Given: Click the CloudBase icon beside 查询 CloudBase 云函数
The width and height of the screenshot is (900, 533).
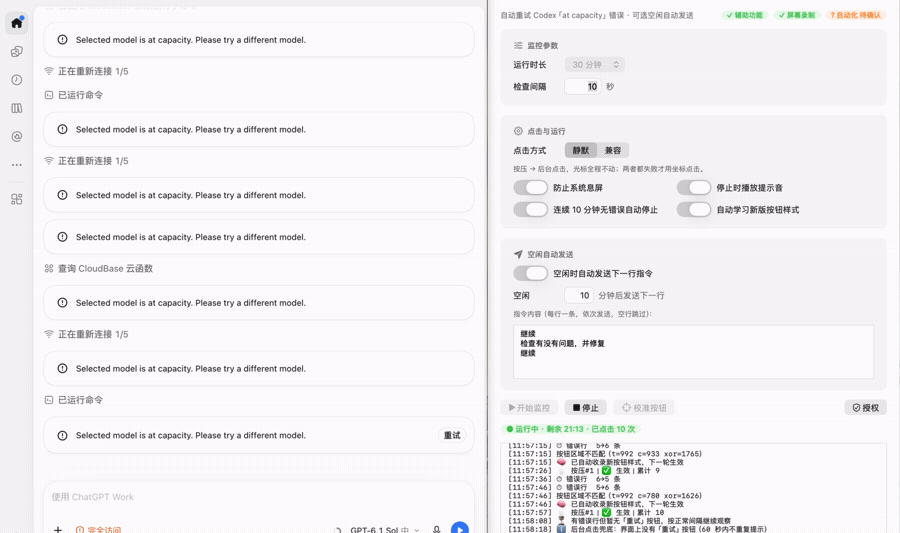Looking at the screenshot, I should pyautogui.click(x=49, y=269).
